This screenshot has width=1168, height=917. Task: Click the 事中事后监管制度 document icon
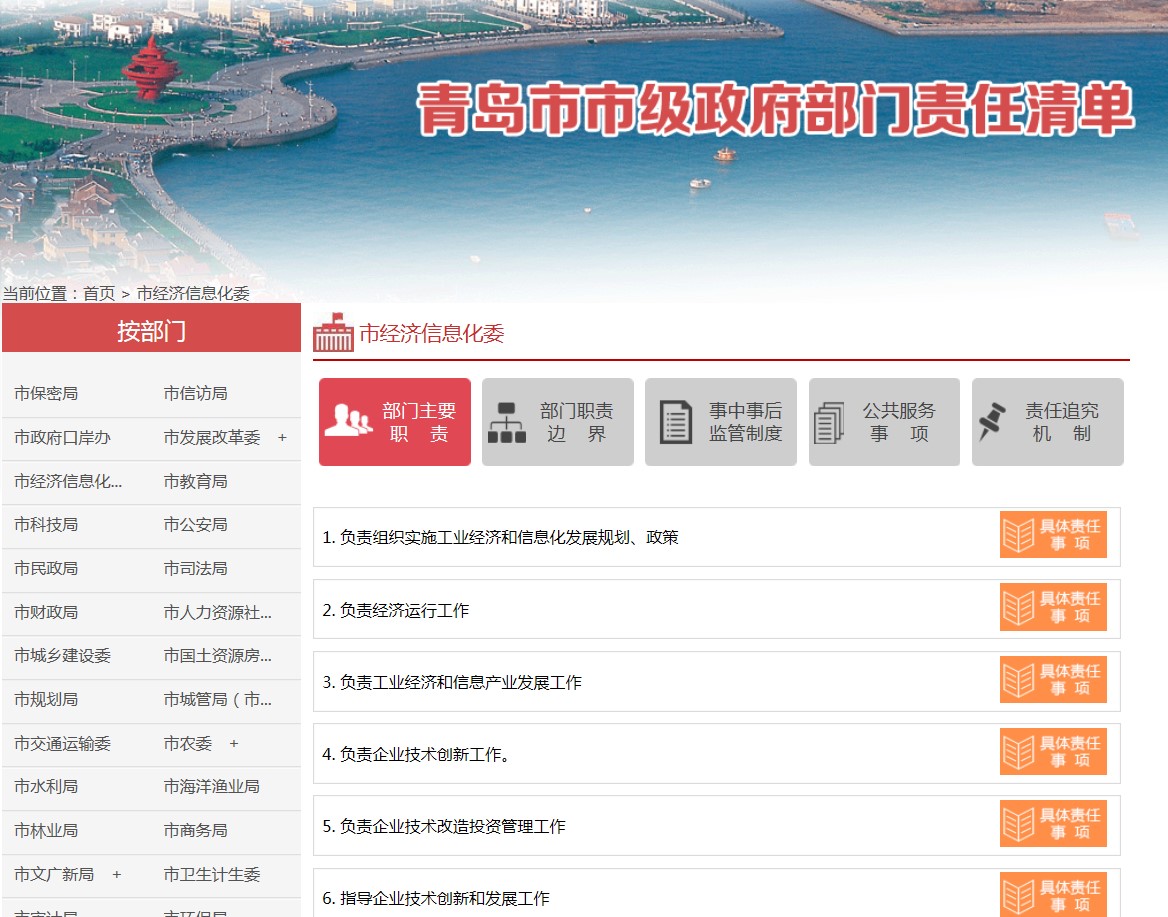[x=676, y=422]
